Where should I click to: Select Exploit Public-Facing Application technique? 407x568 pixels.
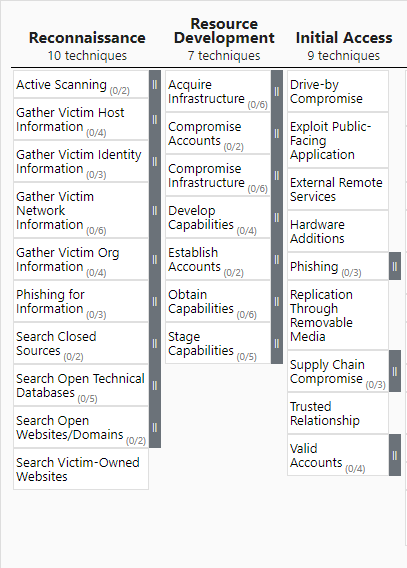point(338,140)
